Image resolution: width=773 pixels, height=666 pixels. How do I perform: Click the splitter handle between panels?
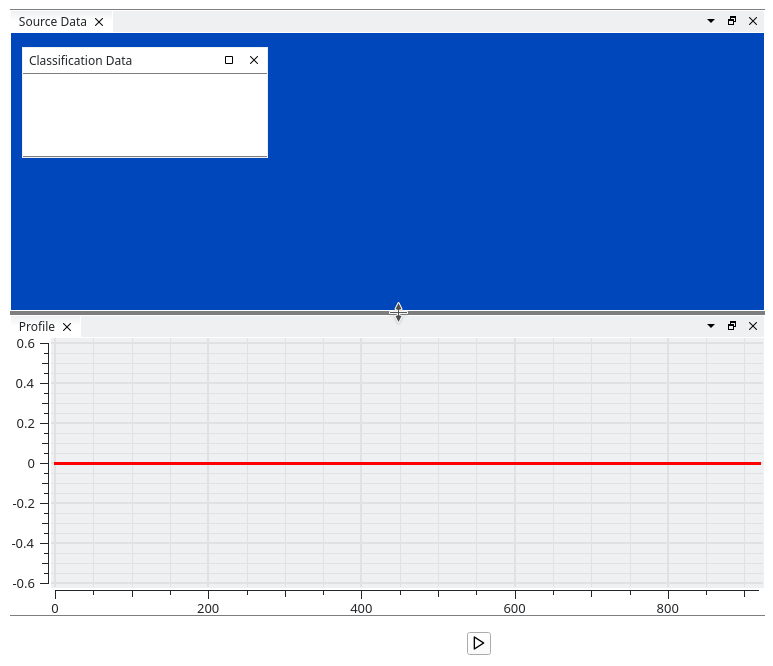coord(387,313)
